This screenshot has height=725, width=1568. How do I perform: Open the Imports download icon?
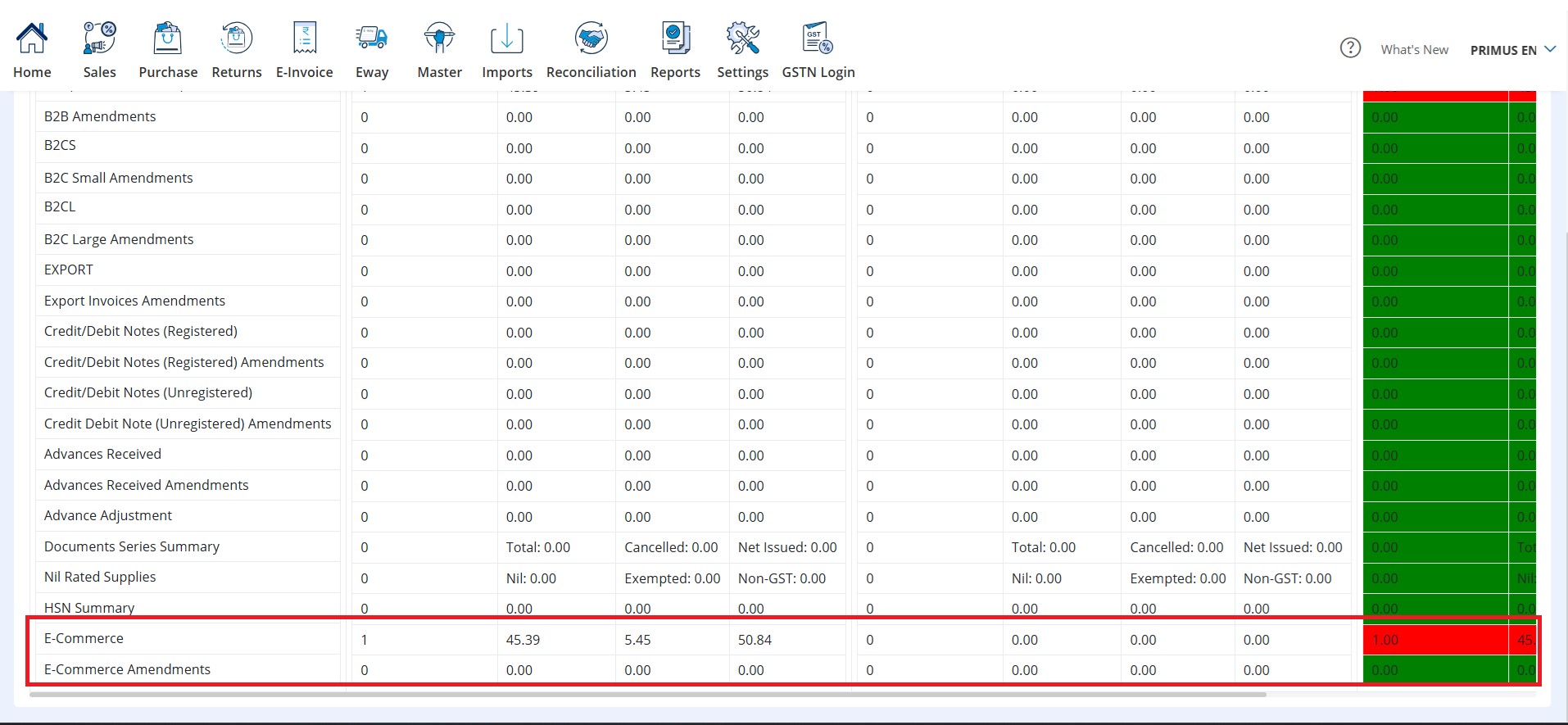point(507,39)
